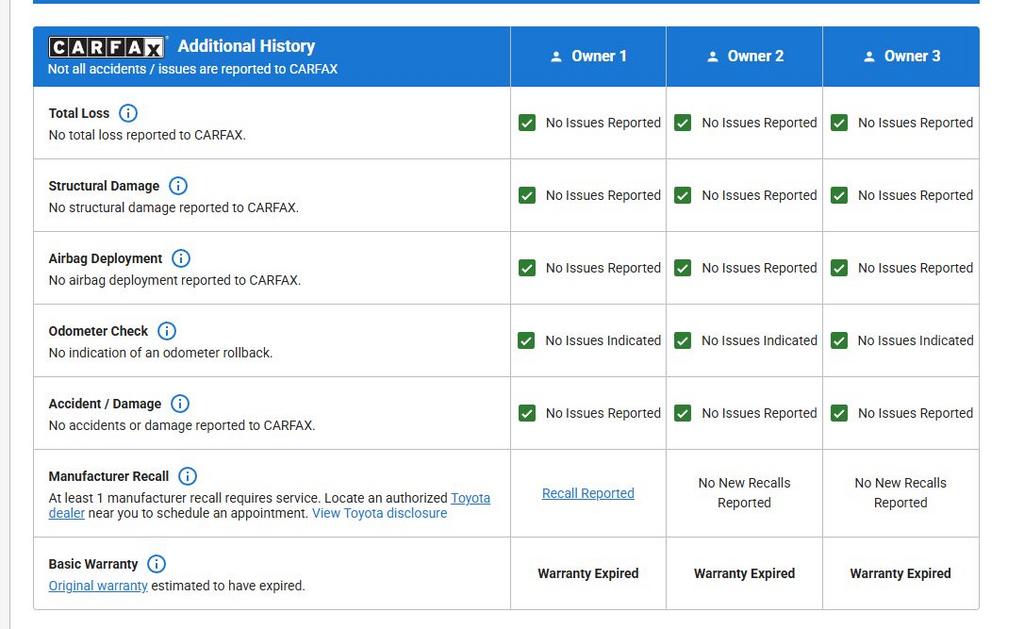Click the Odometer Check green check for Owner 1
Viewport: 1024px width, 629px height.
526,340
